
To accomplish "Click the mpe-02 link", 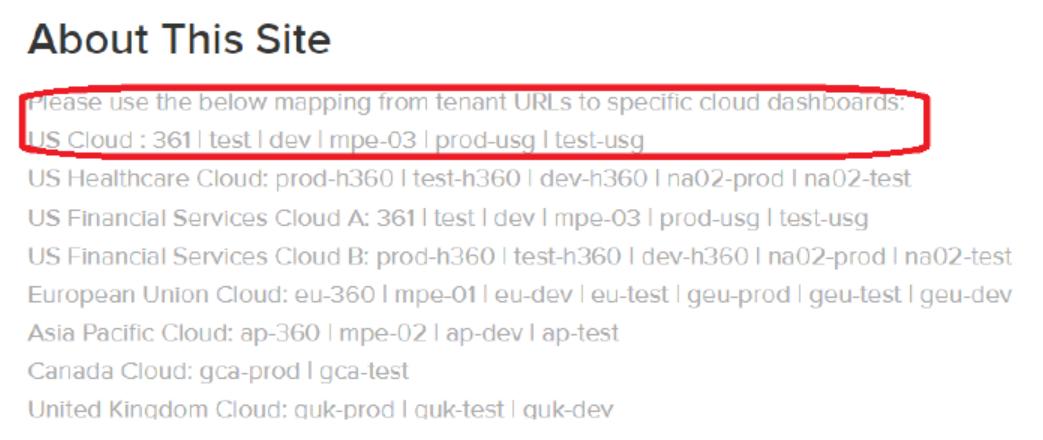I will point(382,333).
